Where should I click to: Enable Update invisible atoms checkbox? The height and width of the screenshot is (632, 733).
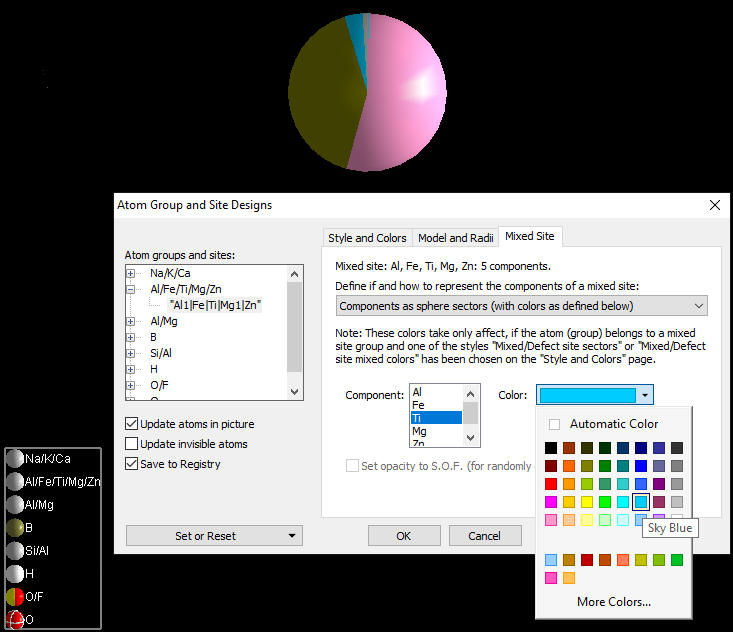click(x=132, y=444)
